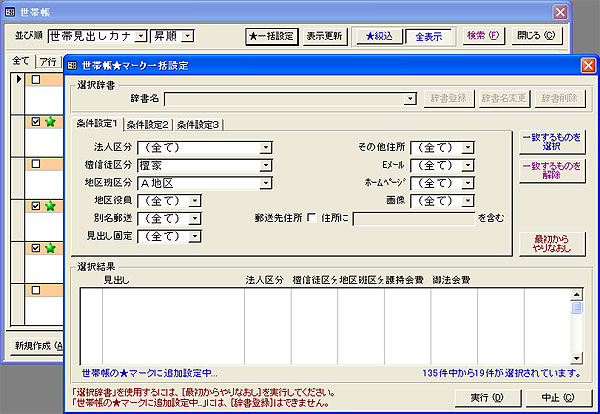Viewport: 600px width, 414px height.
Task: Click the 一致するものを選択 button
Action: pos(550,141)
